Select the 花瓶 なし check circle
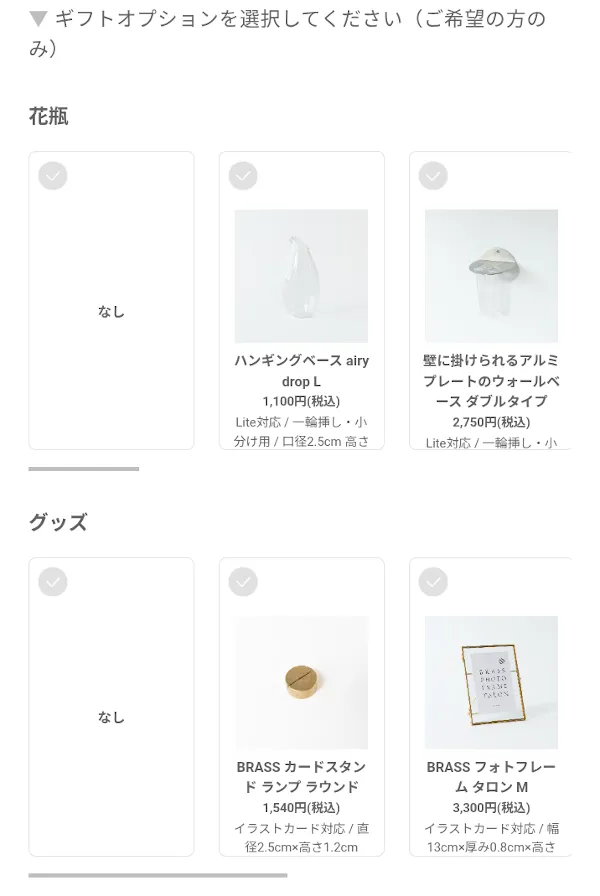 pyautogui.click(x=53, y=176)
